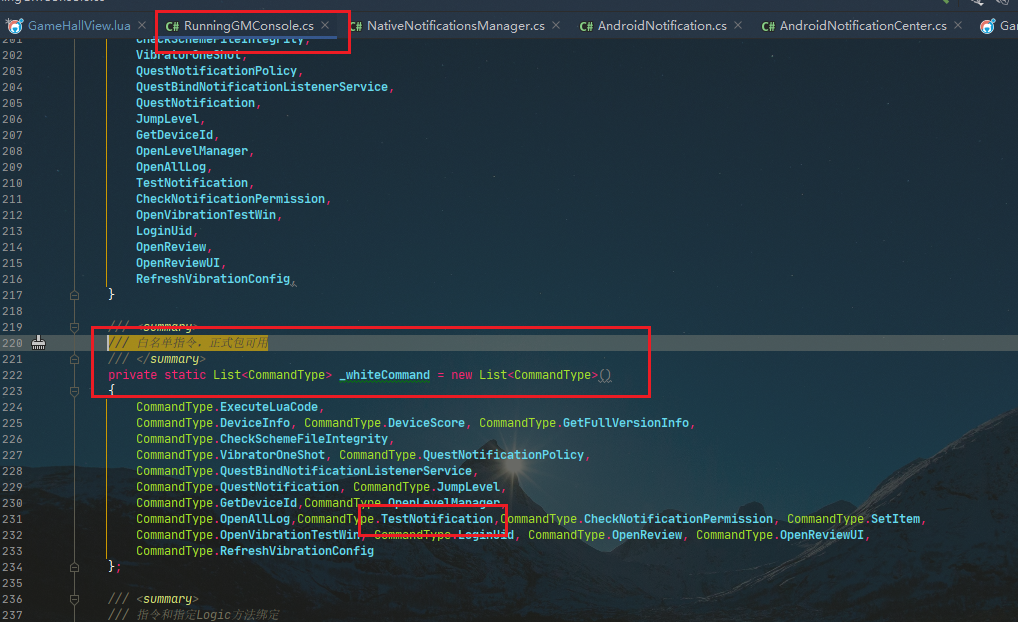The height and width of the screenshot is (622, 1018).
Task: Click RefreshVibrationConfig on line 216
Action: coord(213,279)
